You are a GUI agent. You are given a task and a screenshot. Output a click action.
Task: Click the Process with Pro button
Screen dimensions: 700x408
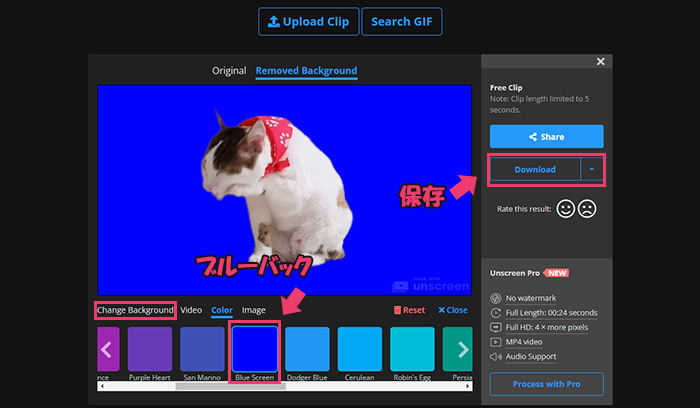(x=546, y=384)
